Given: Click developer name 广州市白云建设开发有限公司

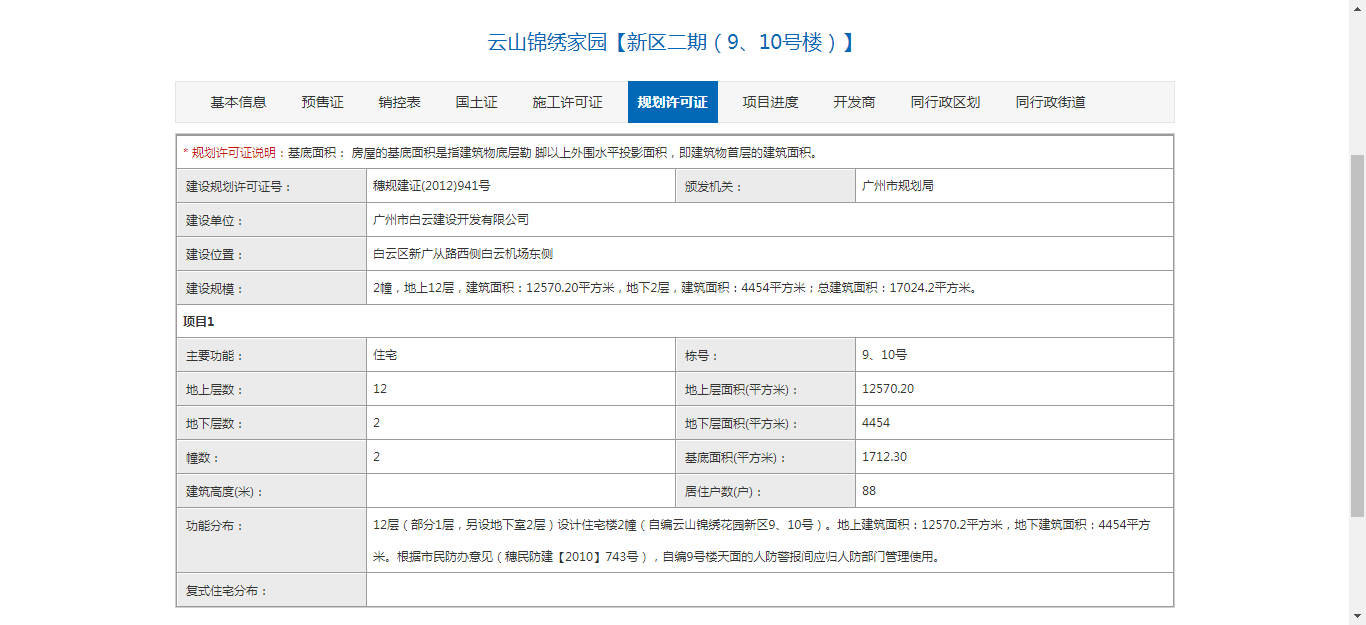Looking at the screenshot, I should (x=450, y=220).
